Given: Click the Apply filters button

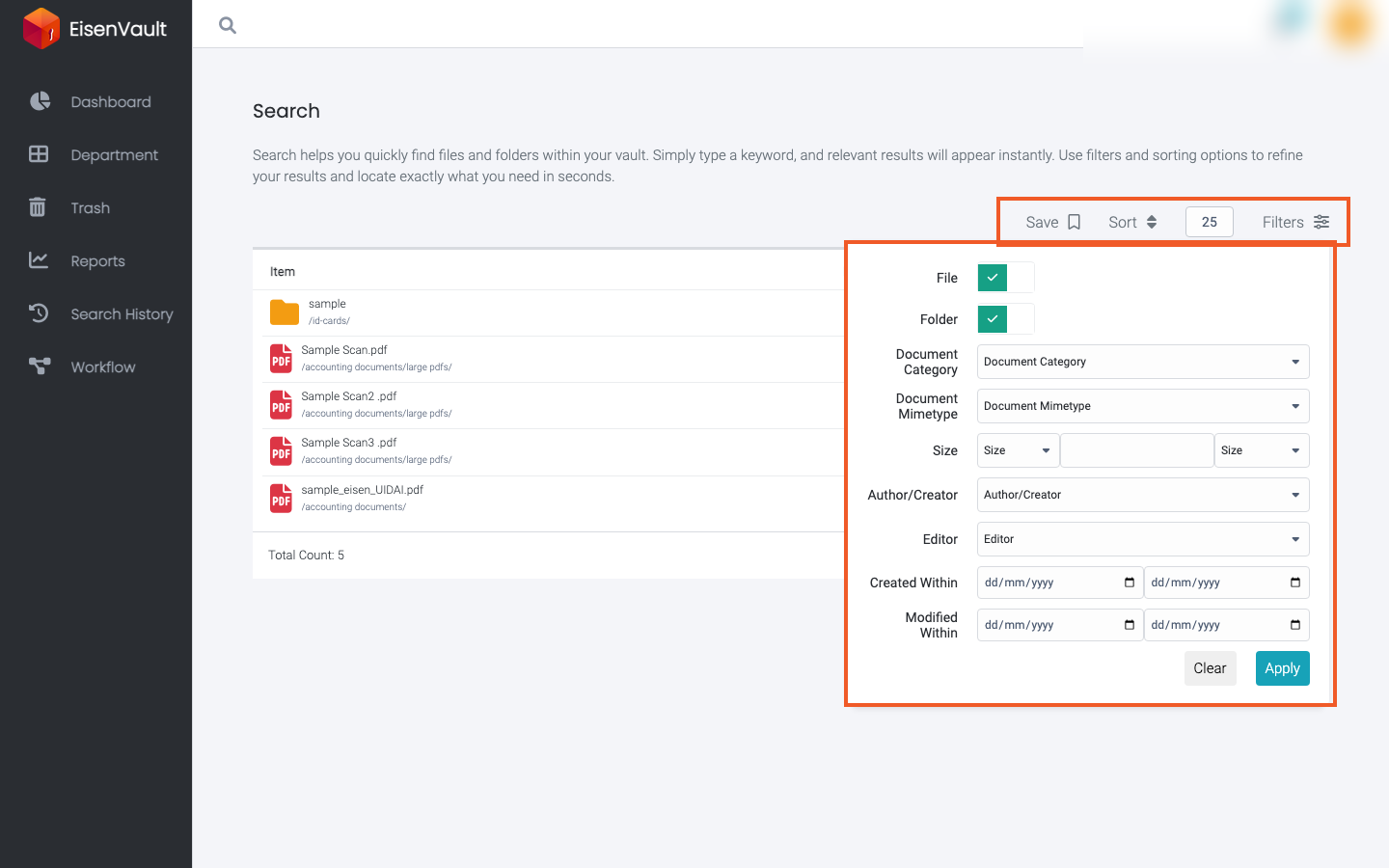Looking at the screenshot, I should pos(1283,668).
